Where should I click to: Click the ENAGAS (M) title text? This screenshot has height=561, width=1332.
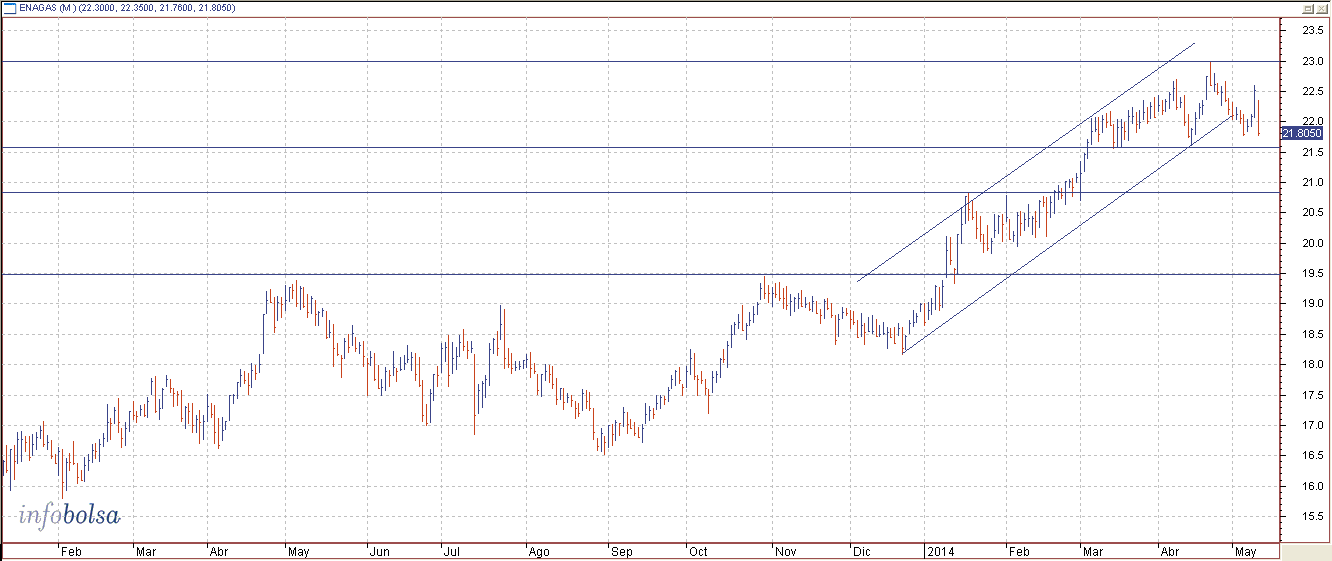[x=47, y=8]
